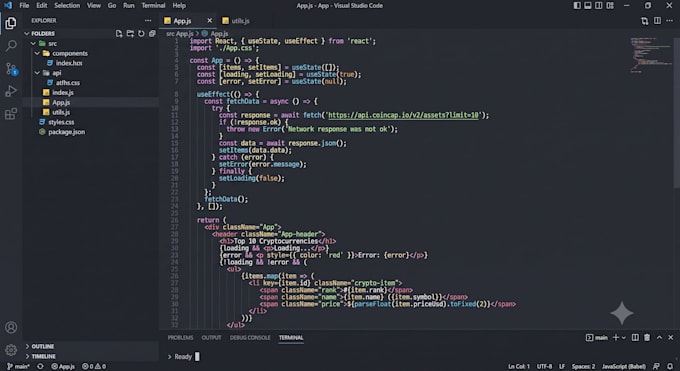Open the Edit menu
Image resolution: width=680 pixels, height=371 pixels.
pyautogui.click(x=42, y=6)
